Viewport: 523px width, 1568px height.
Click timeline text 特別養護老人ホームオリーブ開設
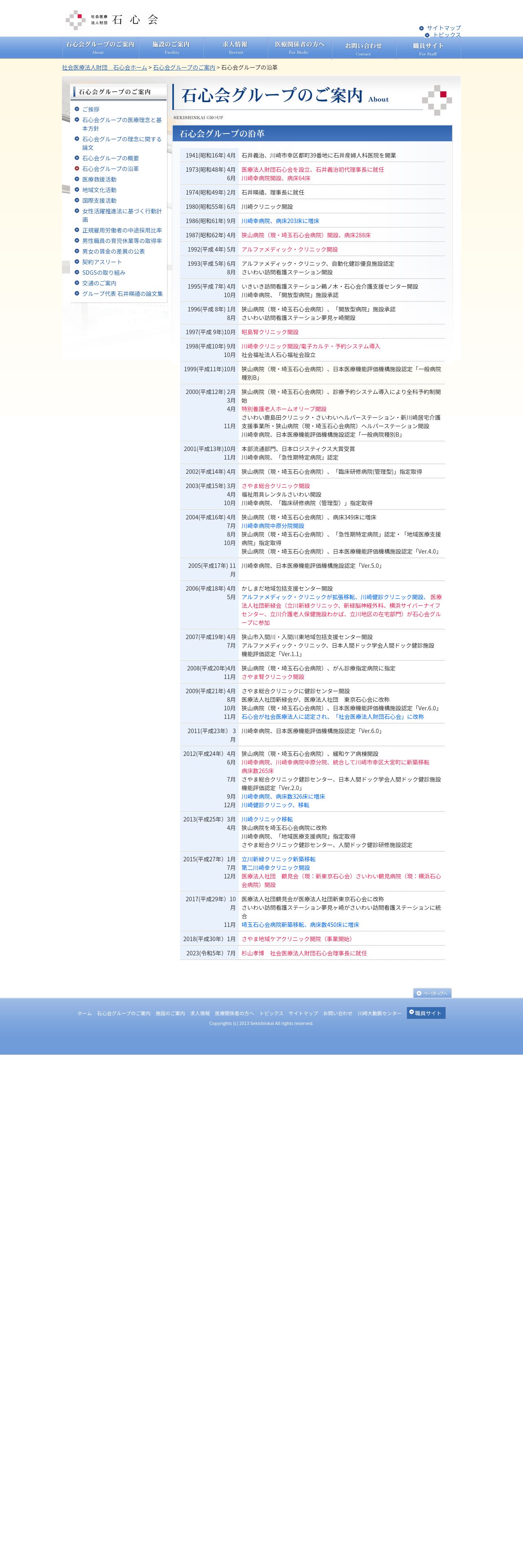(284, 409)
